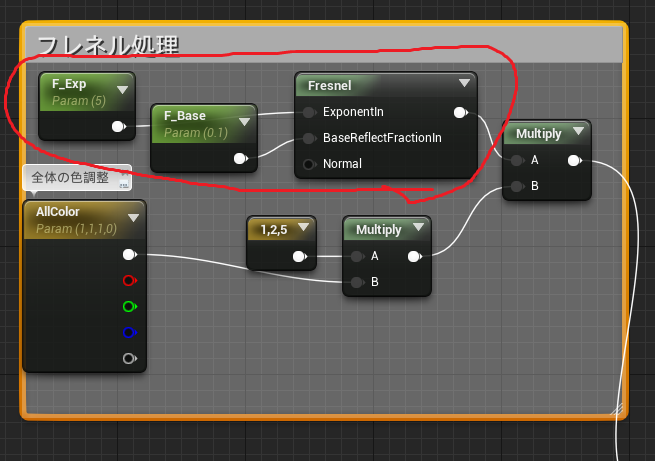This screenshot has height=461, width=655.
Task: Collapse the 1,2,5 constant node arrow
Action: (x=303, y=227)
